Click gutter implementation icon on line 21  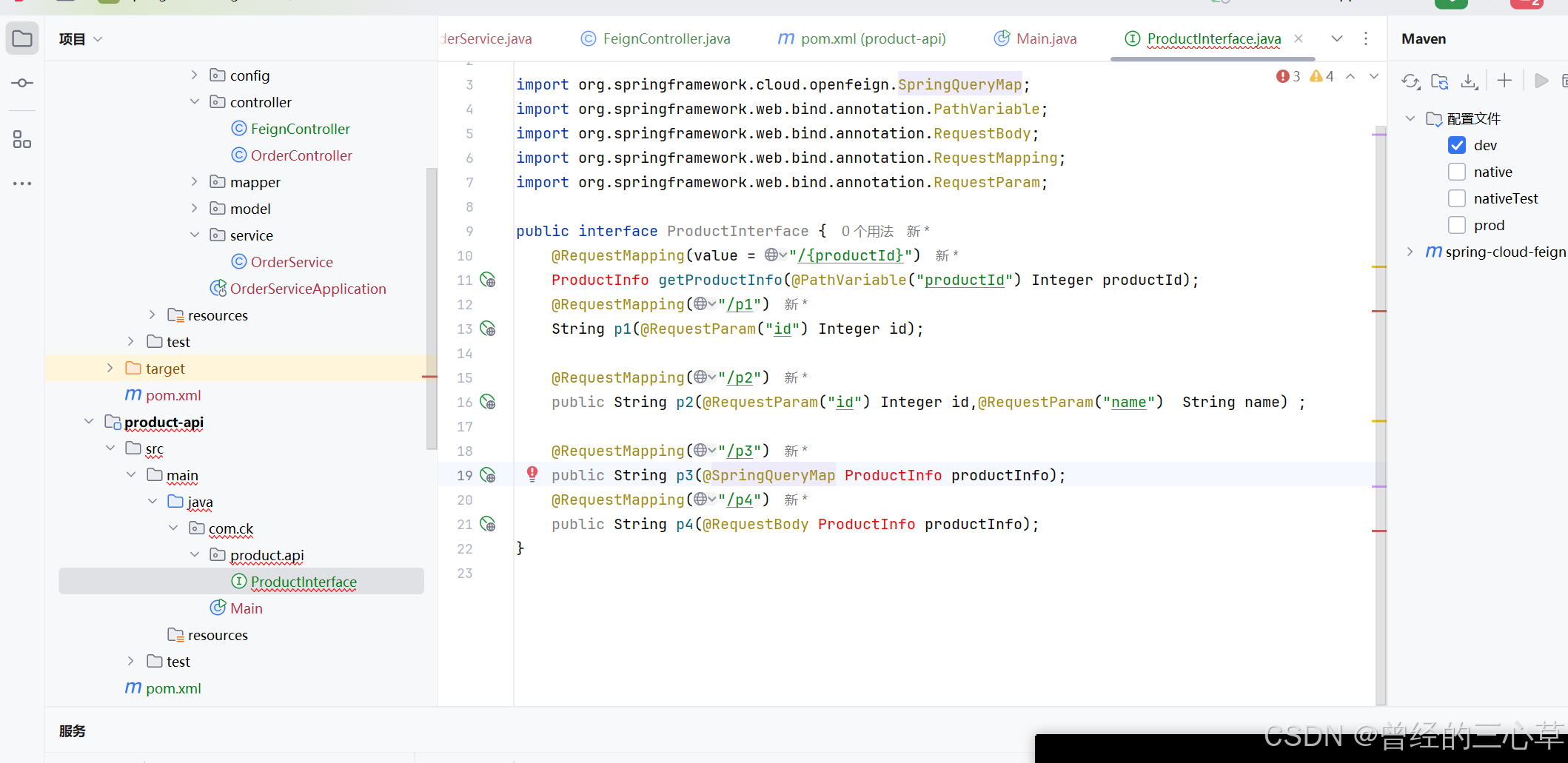[488, 524]
